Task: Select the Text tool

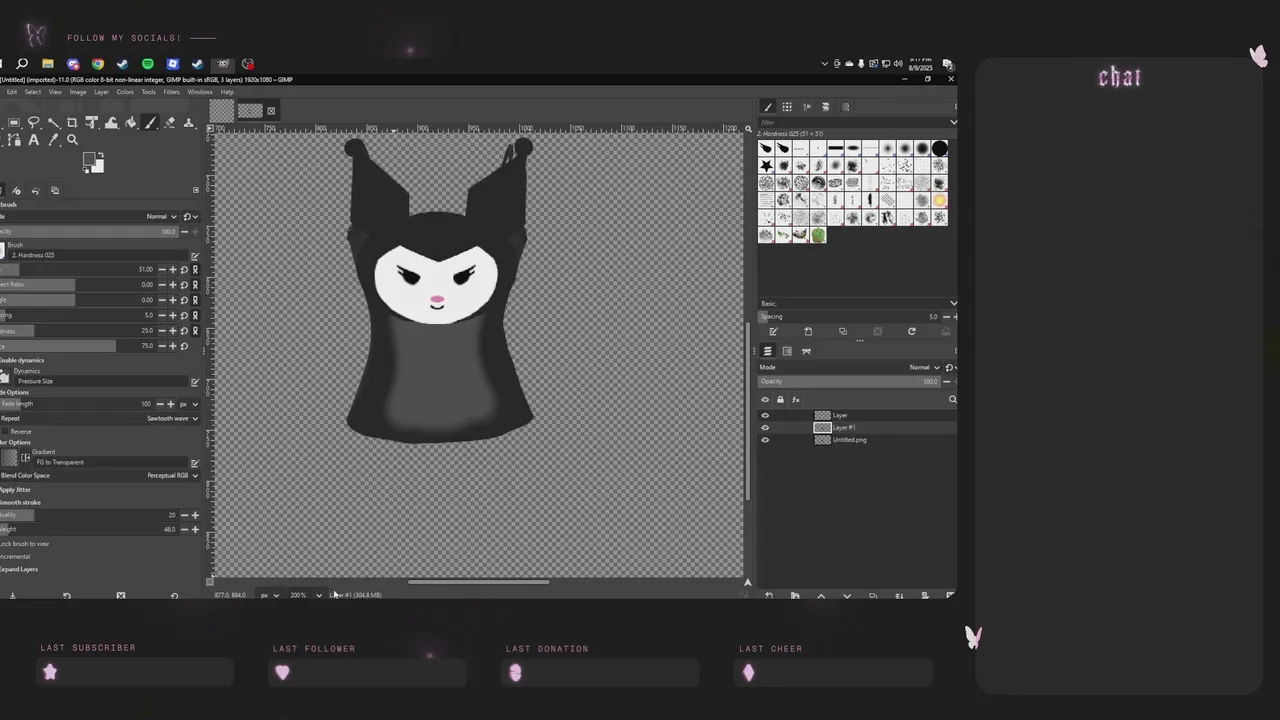Action: click(x=34, y=140)
